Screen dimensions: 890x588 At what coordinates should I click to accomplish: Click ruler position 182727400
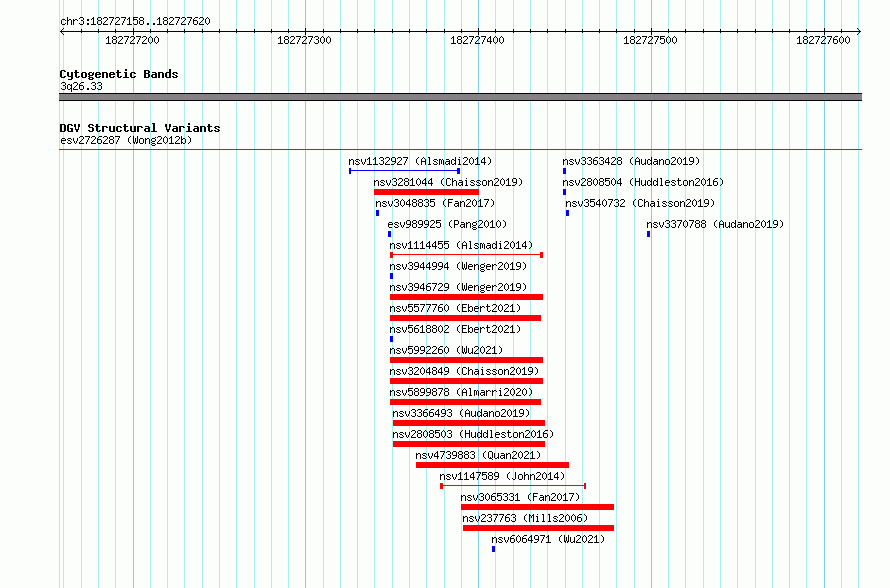pyautogui.click(x=477, y=40)
